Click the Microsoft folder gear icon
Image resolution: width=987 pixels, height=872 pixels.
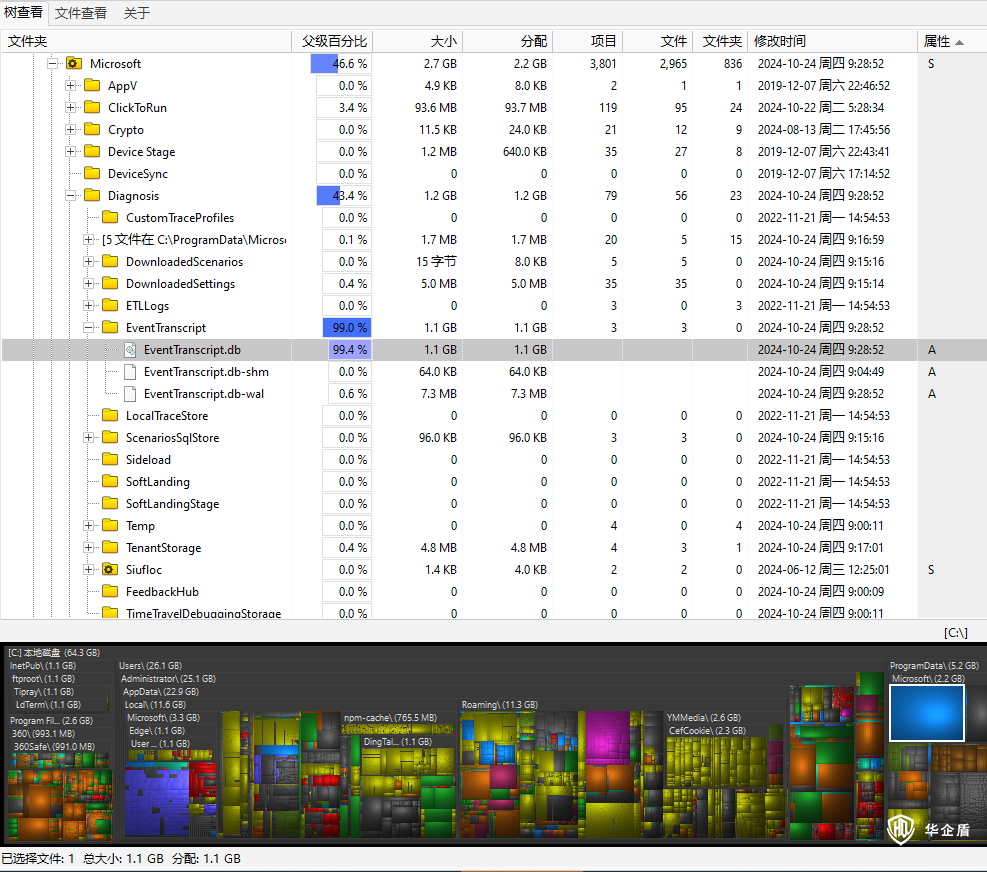point(74,64)
